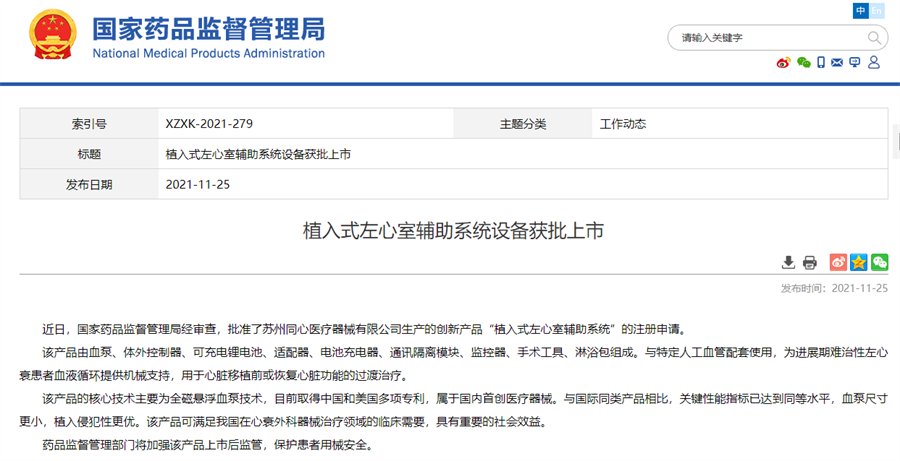This screenshot has height=461, width=900.
Task: Click the monitor screen icon in header
Action: [x=855, y=62]
